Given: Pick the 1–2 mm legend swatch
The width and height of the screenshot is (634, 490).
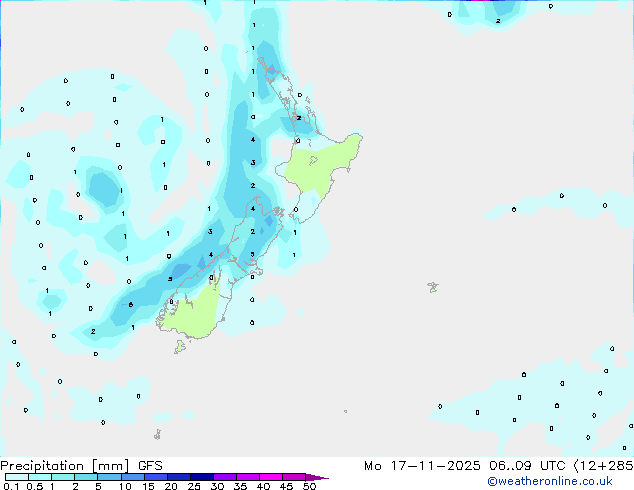Looking at the screenshot, I should [63, 477].
